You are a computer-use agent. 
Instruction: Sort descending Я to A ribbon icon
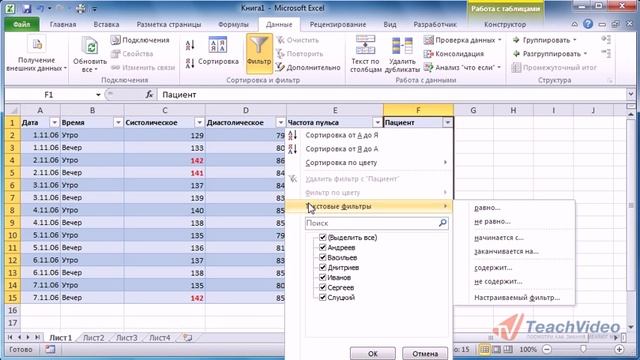(190, 63)
